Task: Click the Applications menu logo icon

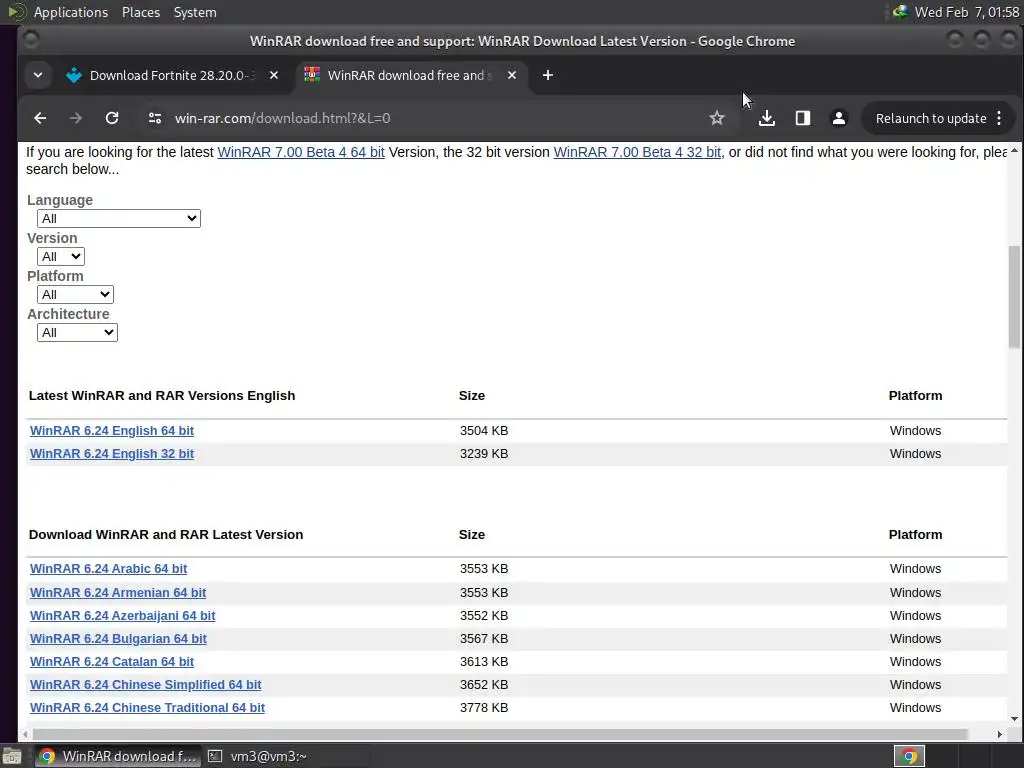Action: tap(16, 12)
